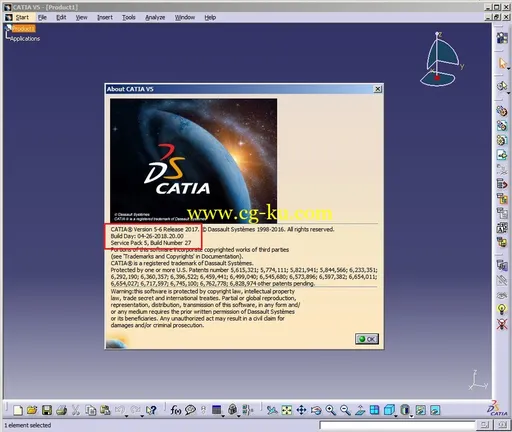
Task: Select the Rotate view icon
Action: point(316,410)
